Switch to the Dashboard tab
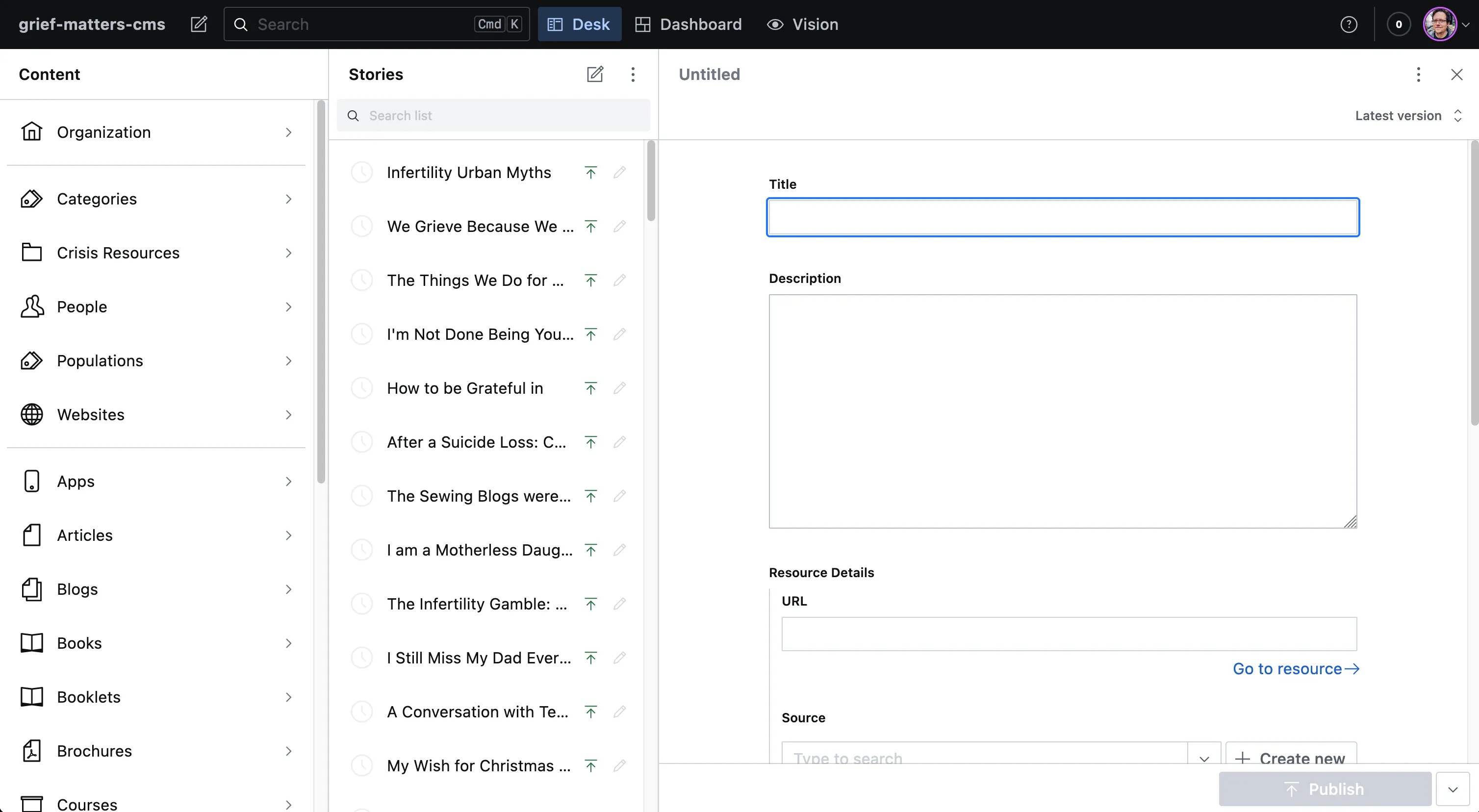Image resolution: width=1479 pixels, height=812 pixels. coord(689,24)
